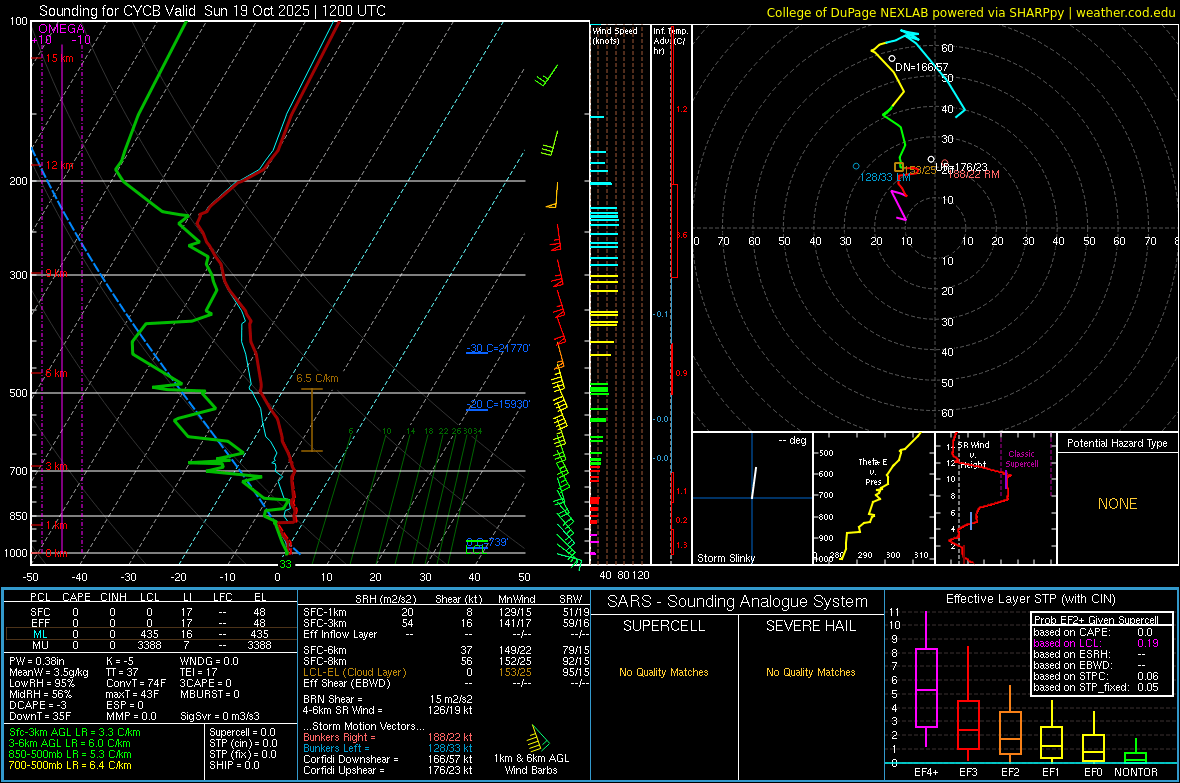Click 'SARS - Sounding Analogue System' heading
This screenshot has width=1180, height=783.
pos(738,602)
